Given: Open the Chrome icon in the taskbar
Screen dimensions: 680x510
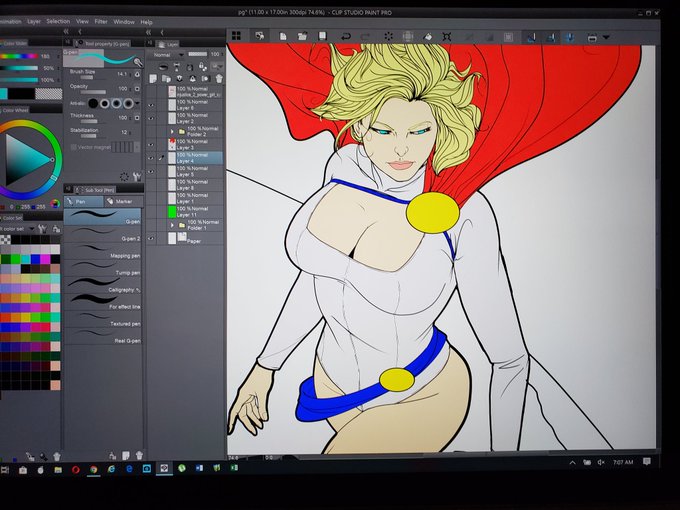Looking at the screenshot, I should click(93, 469).
